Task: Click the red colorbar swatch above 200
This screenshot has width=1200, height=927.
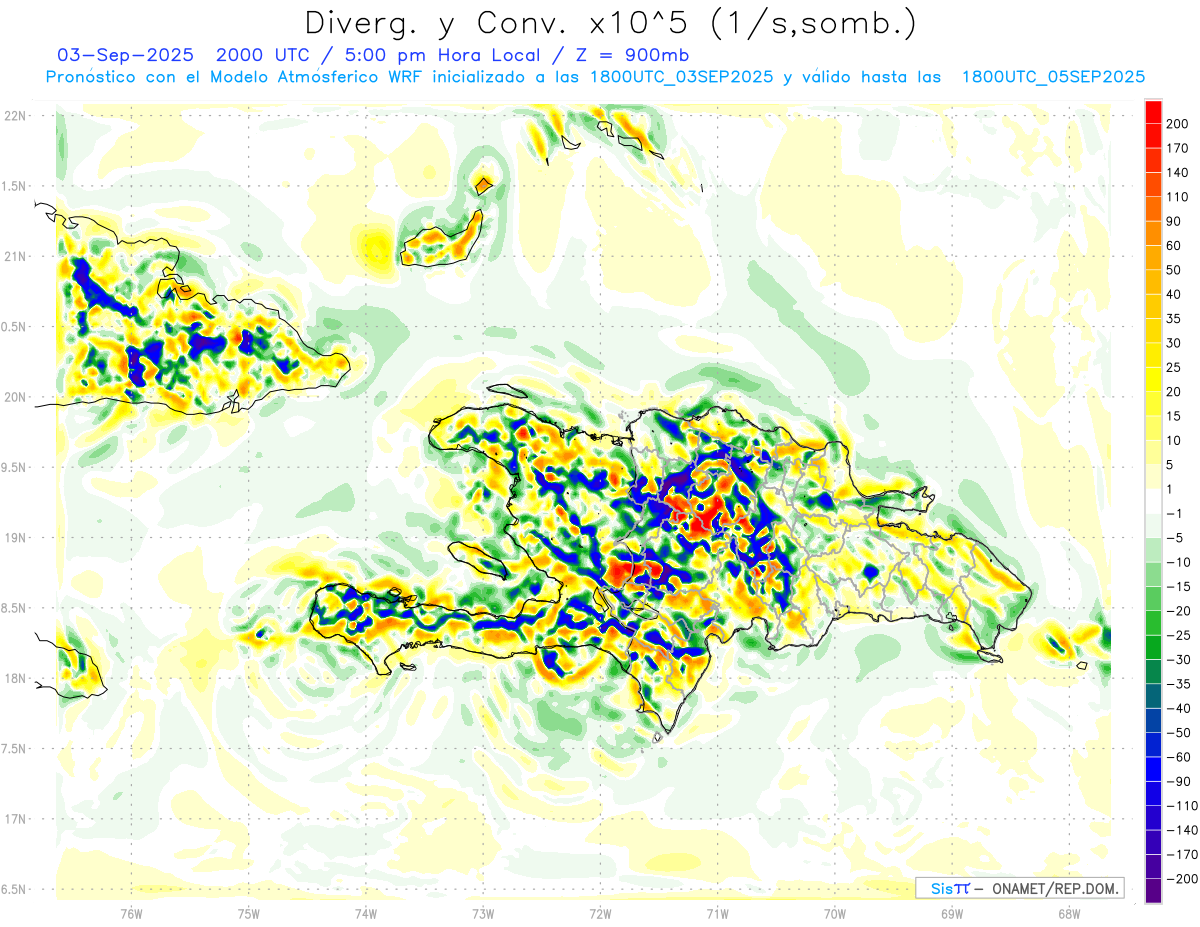Action: tap(1153, 112)
